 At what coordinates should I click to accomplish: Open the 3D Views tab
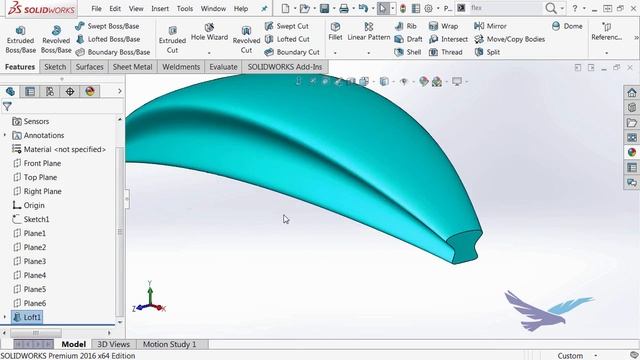point(113,344)
